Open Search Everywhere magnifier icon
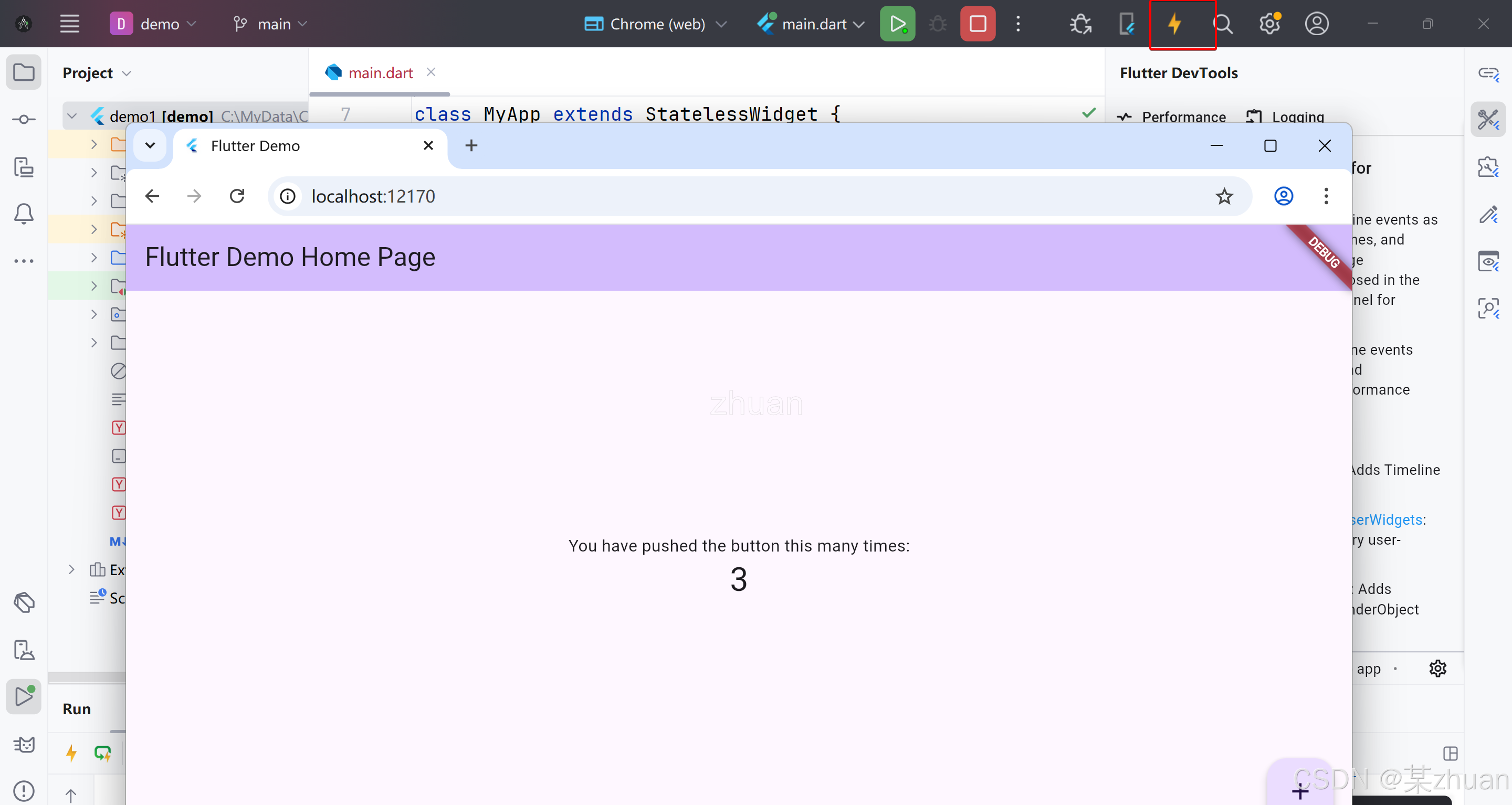1512x805 pixels. point(1223,24)
